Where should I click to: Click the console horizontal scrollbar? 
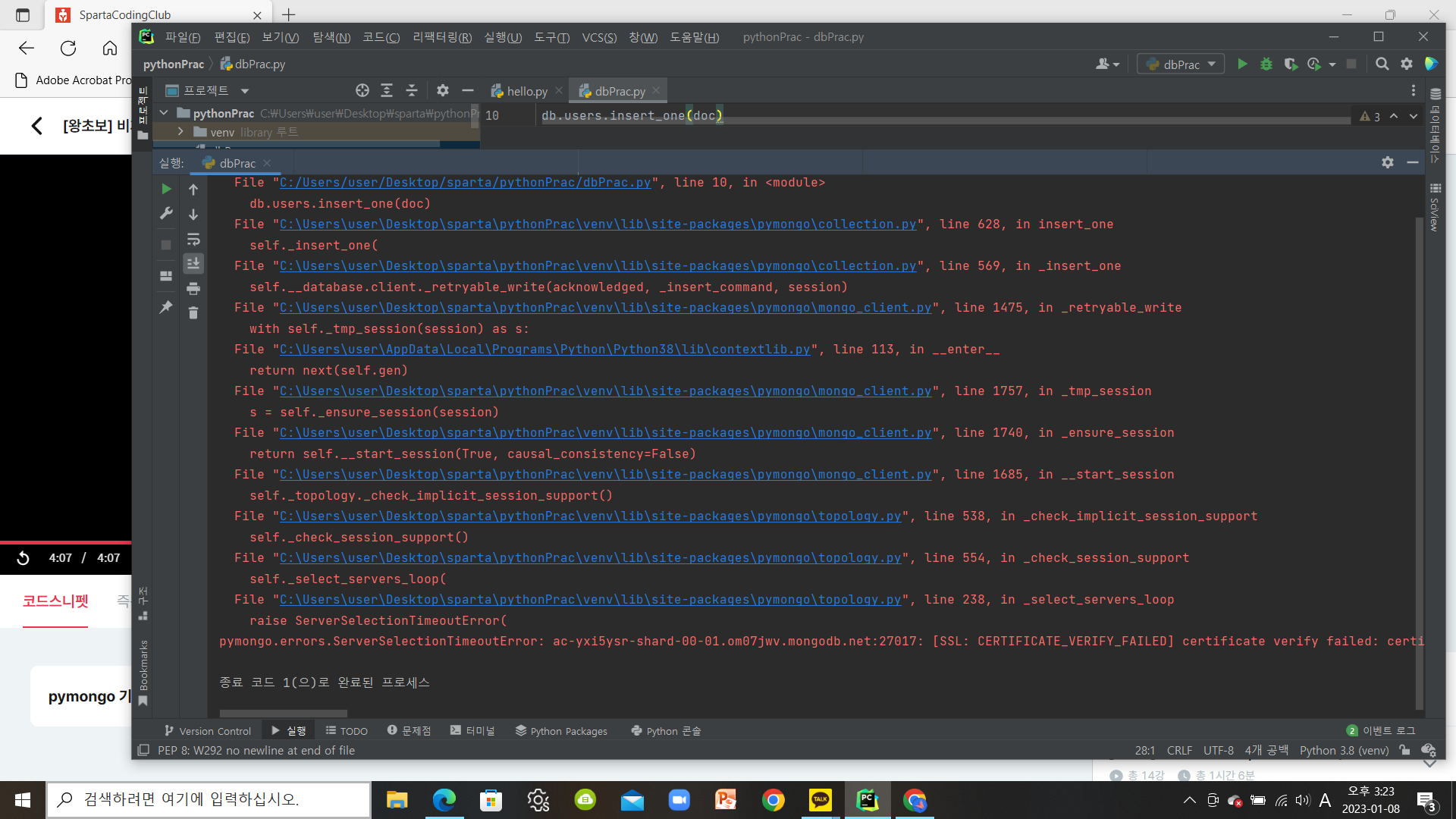[283, 714]
